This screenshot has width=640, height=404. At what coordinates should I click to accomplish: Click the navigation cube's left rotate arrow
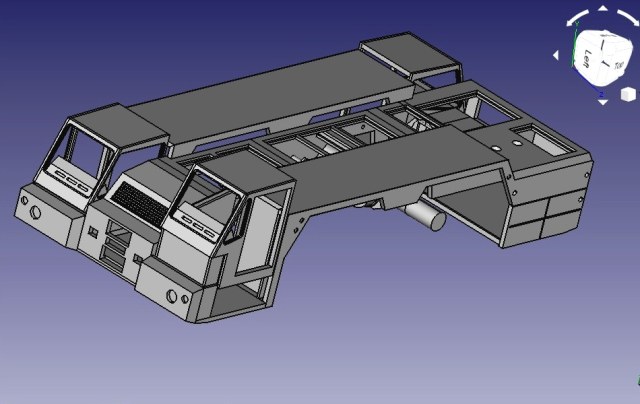[558, 54]
